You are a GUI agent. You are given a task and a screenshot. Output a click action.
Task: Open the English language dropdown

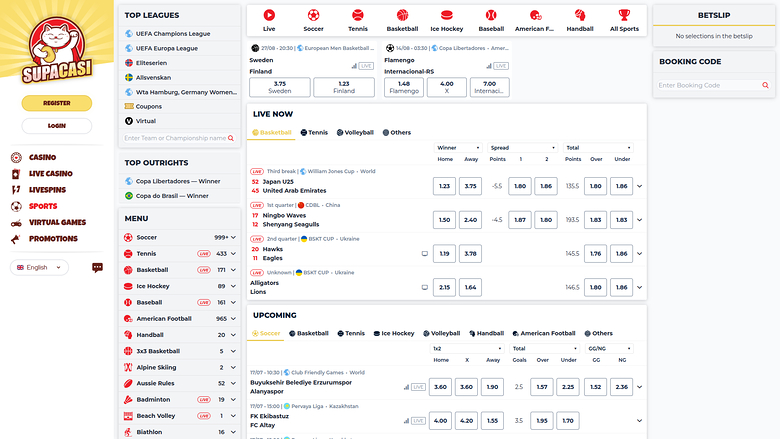[39, 267]
